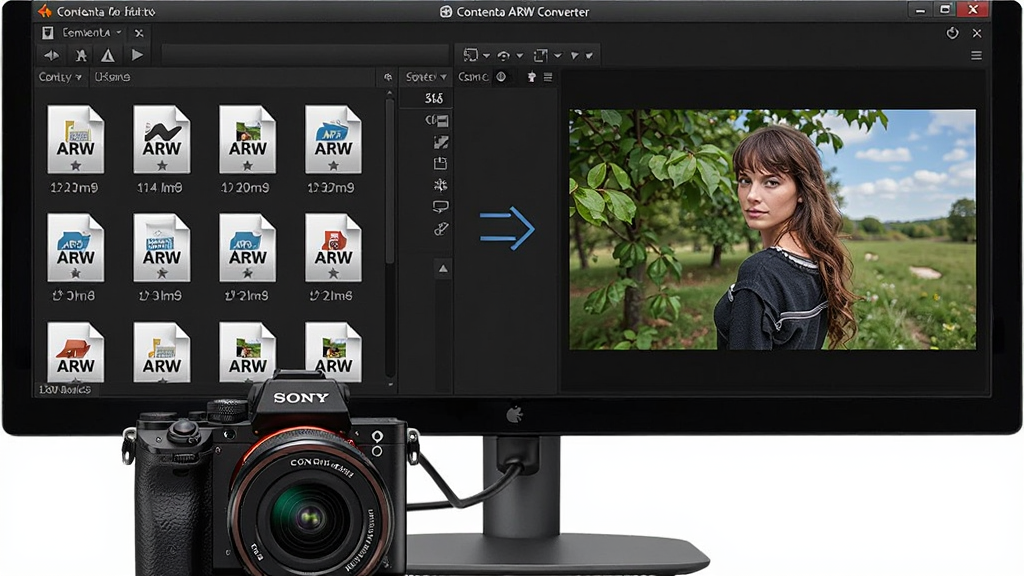Click the last down arrow of the top toolbar

[x=589, y=56]
